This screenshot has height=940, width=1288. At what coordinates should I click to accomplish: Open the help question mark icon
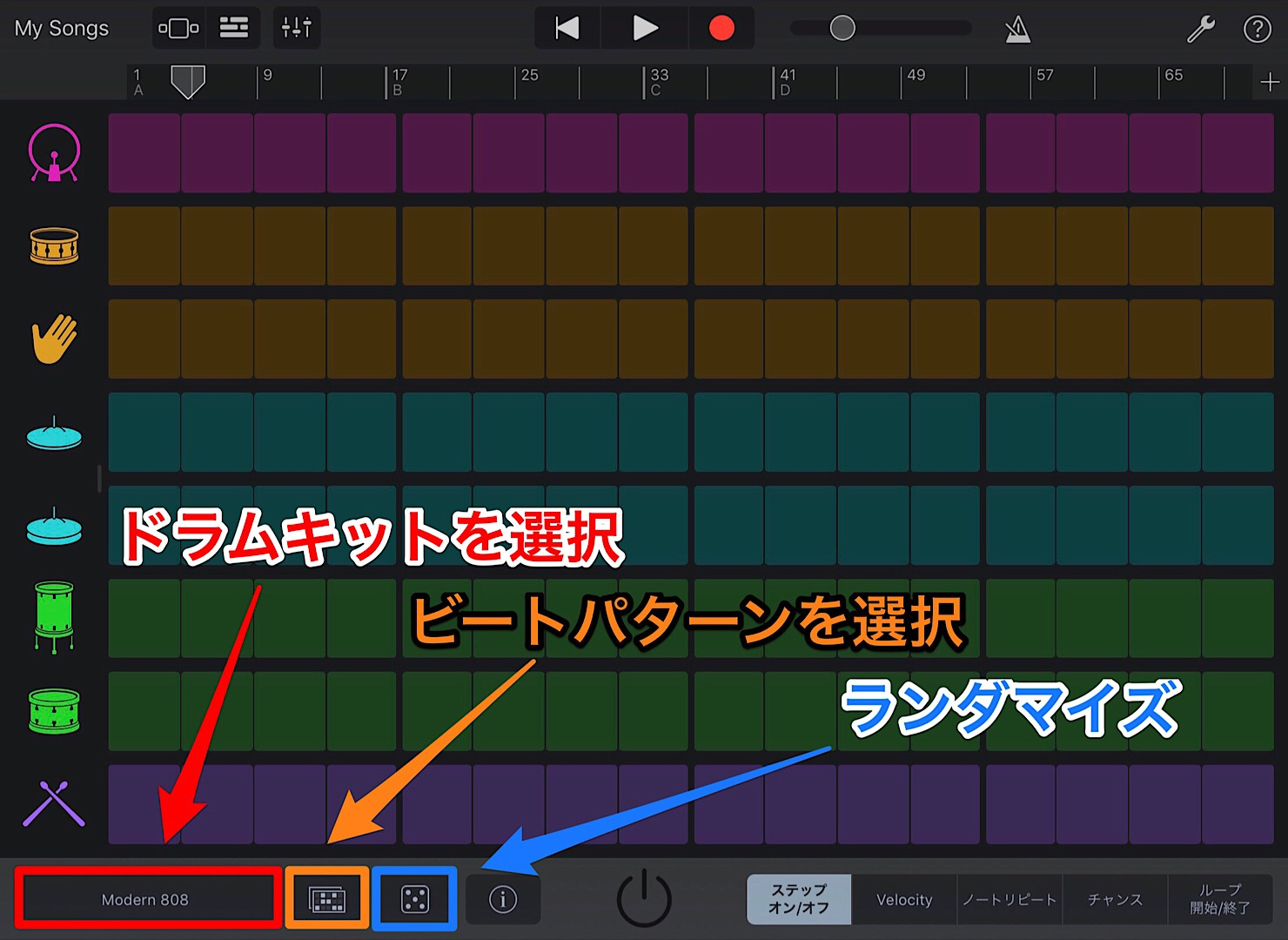[1257, 29]
